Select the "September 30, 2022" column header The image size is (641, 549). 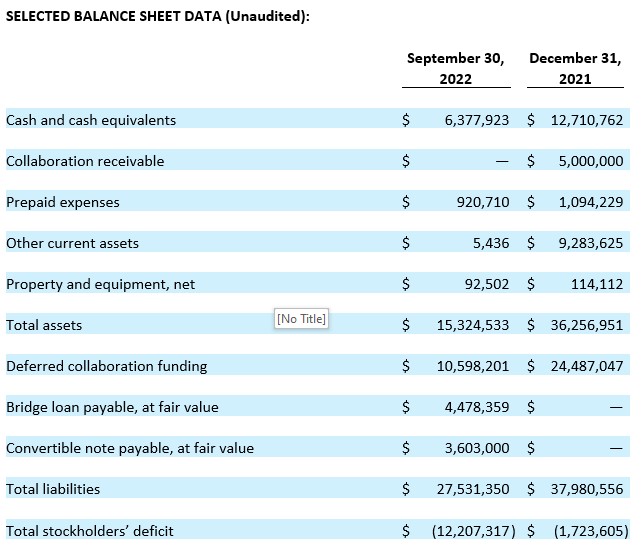(455, 68)
